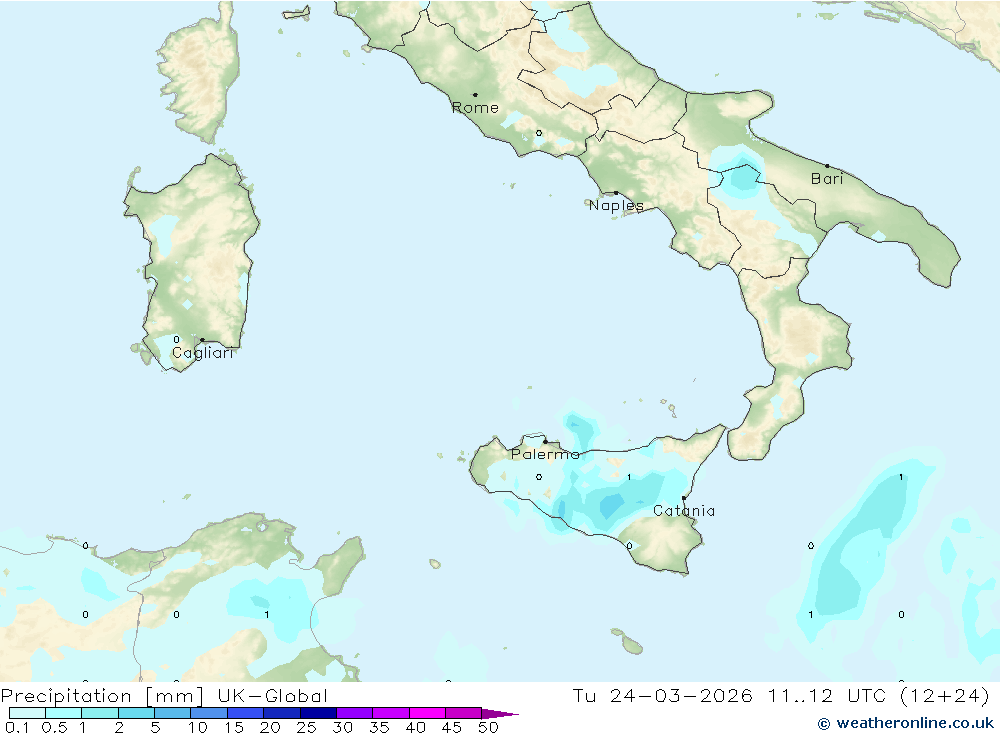Select the 25–30 mm legend color
1000x733 pixels.
318,713
